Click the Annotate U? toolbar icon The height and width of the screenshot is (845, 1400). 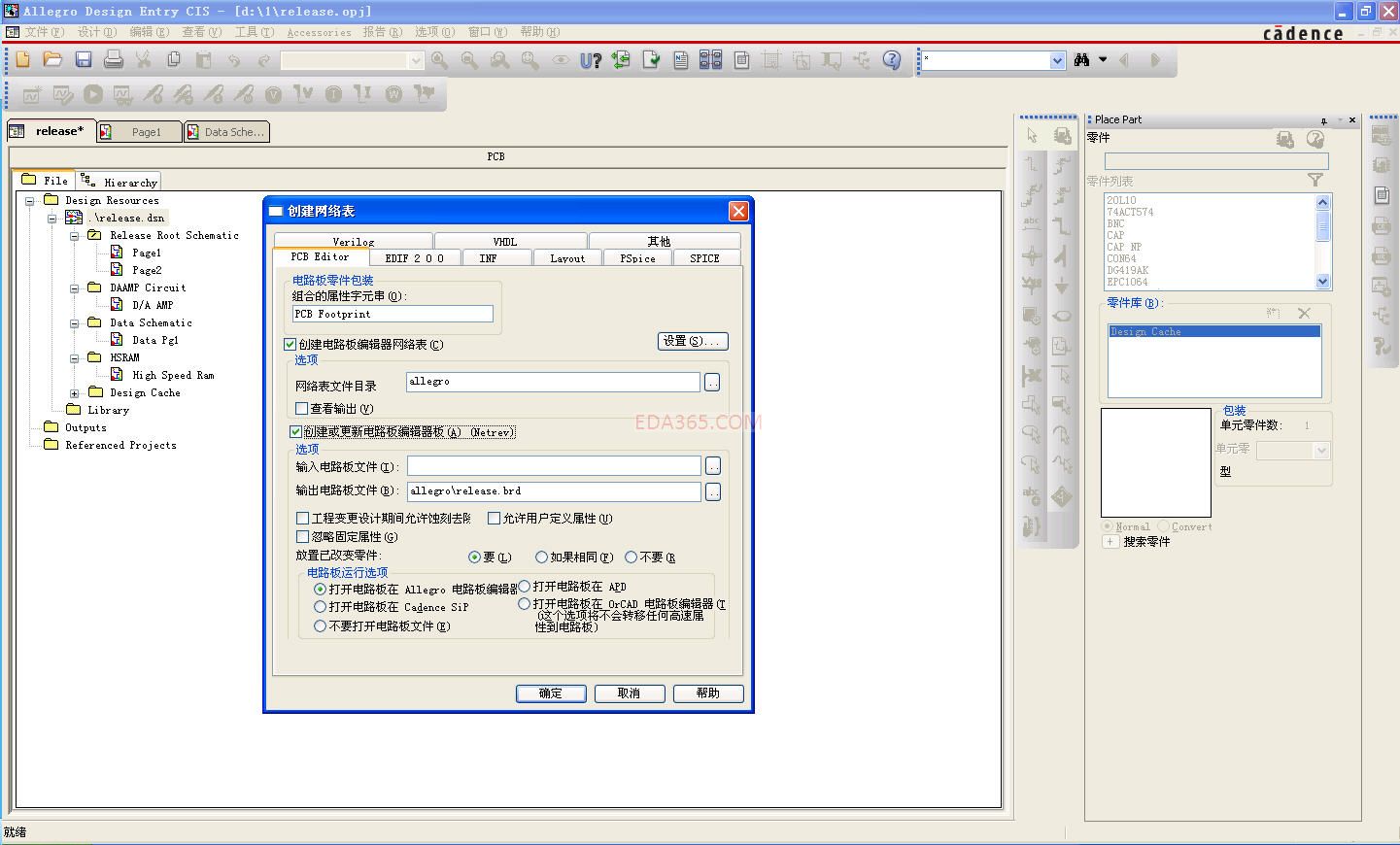[x=591, y=60]
